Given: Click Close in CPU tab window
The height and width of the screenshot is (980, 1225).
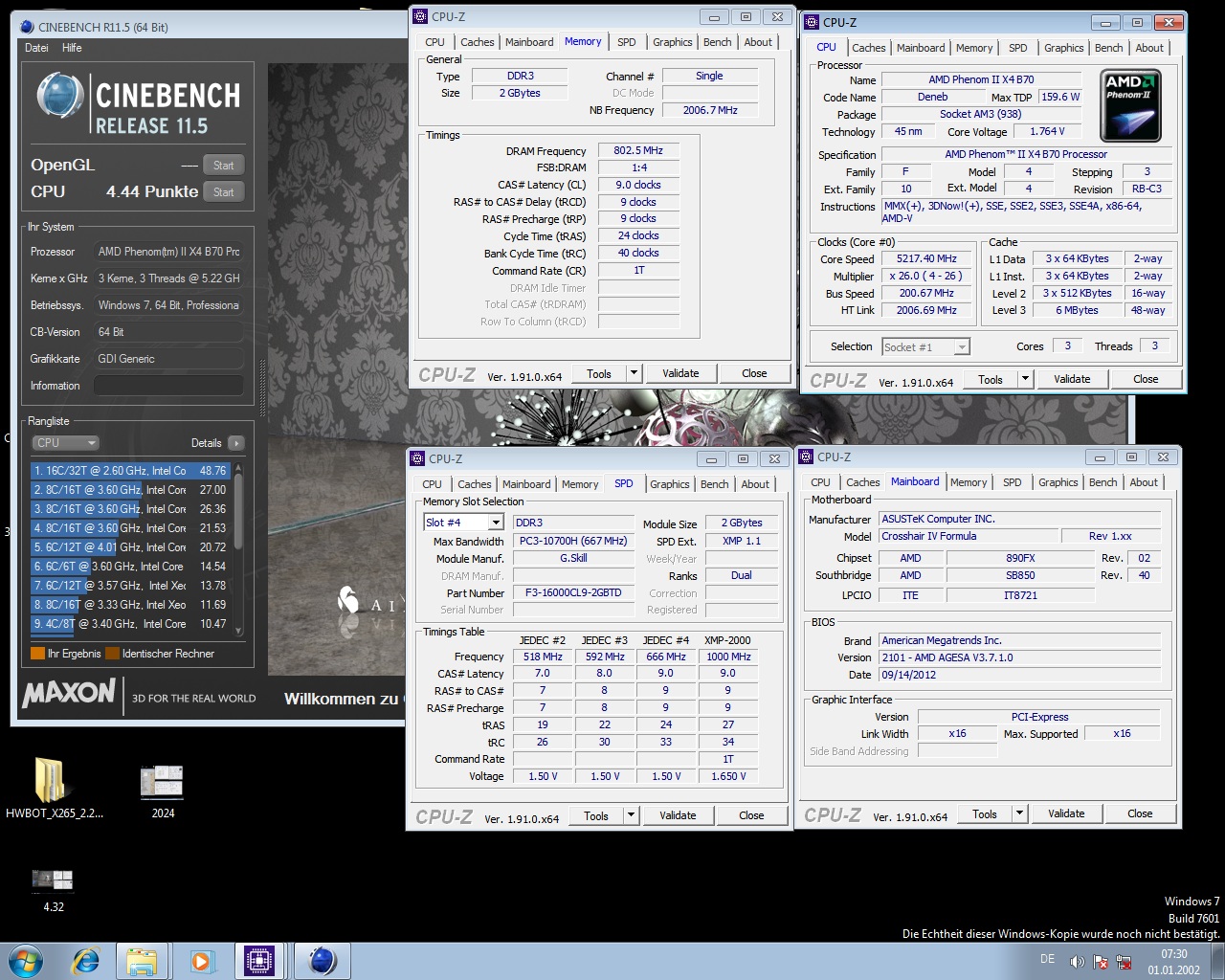Looking at the screenshot, I should click(1146, 379).
